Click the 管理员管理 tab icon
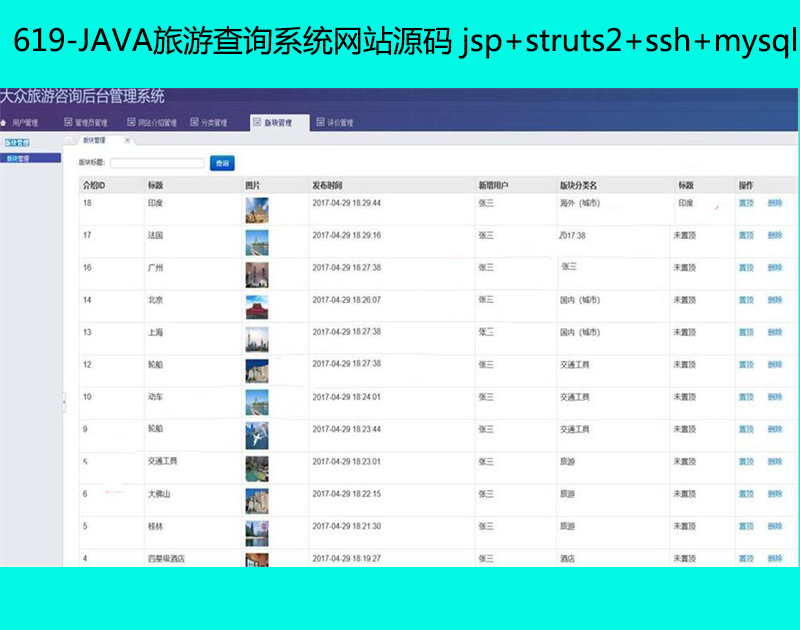The height and width of the screenshot is (630, 800). [68, 123]
